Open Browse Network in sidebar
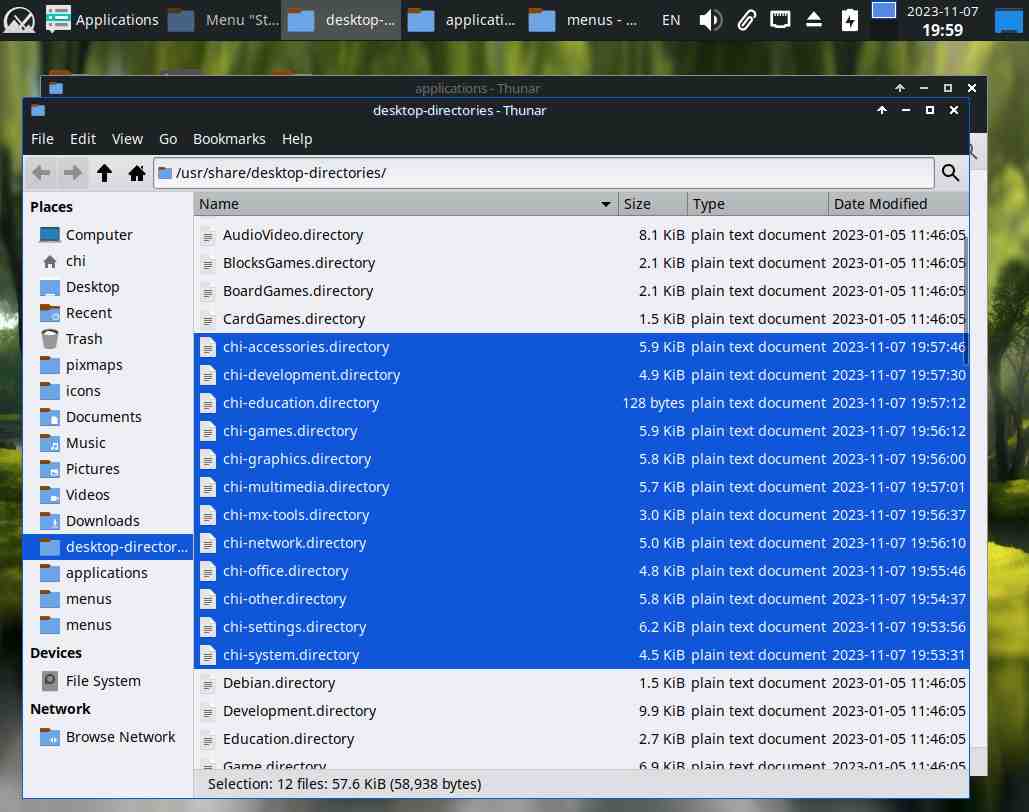The height and width of the screenshot is (812, 1029). point(120,737)
